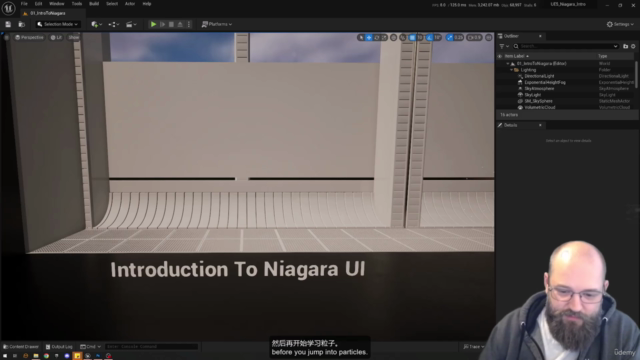Choose the Rotate gizmo tool
This screenshot has width=640, height=360.
tap(376, 38)
